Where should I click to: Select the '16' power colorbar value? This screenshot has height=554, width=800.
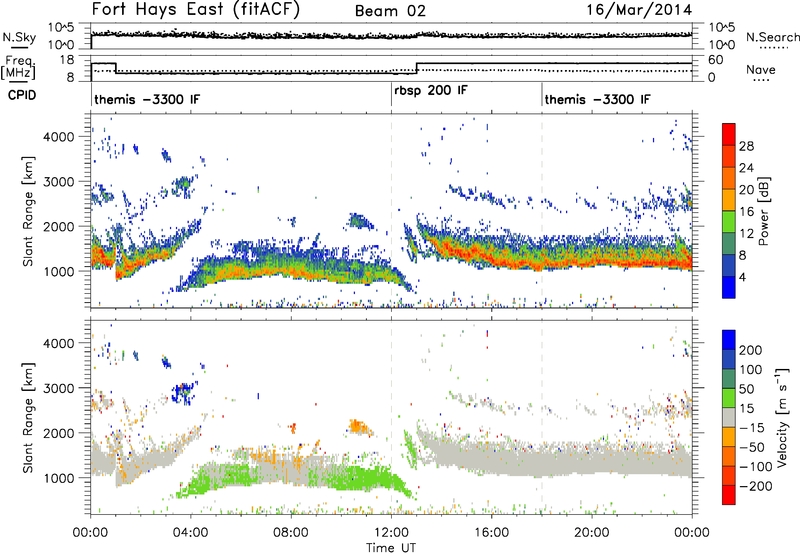coord(746,212)
